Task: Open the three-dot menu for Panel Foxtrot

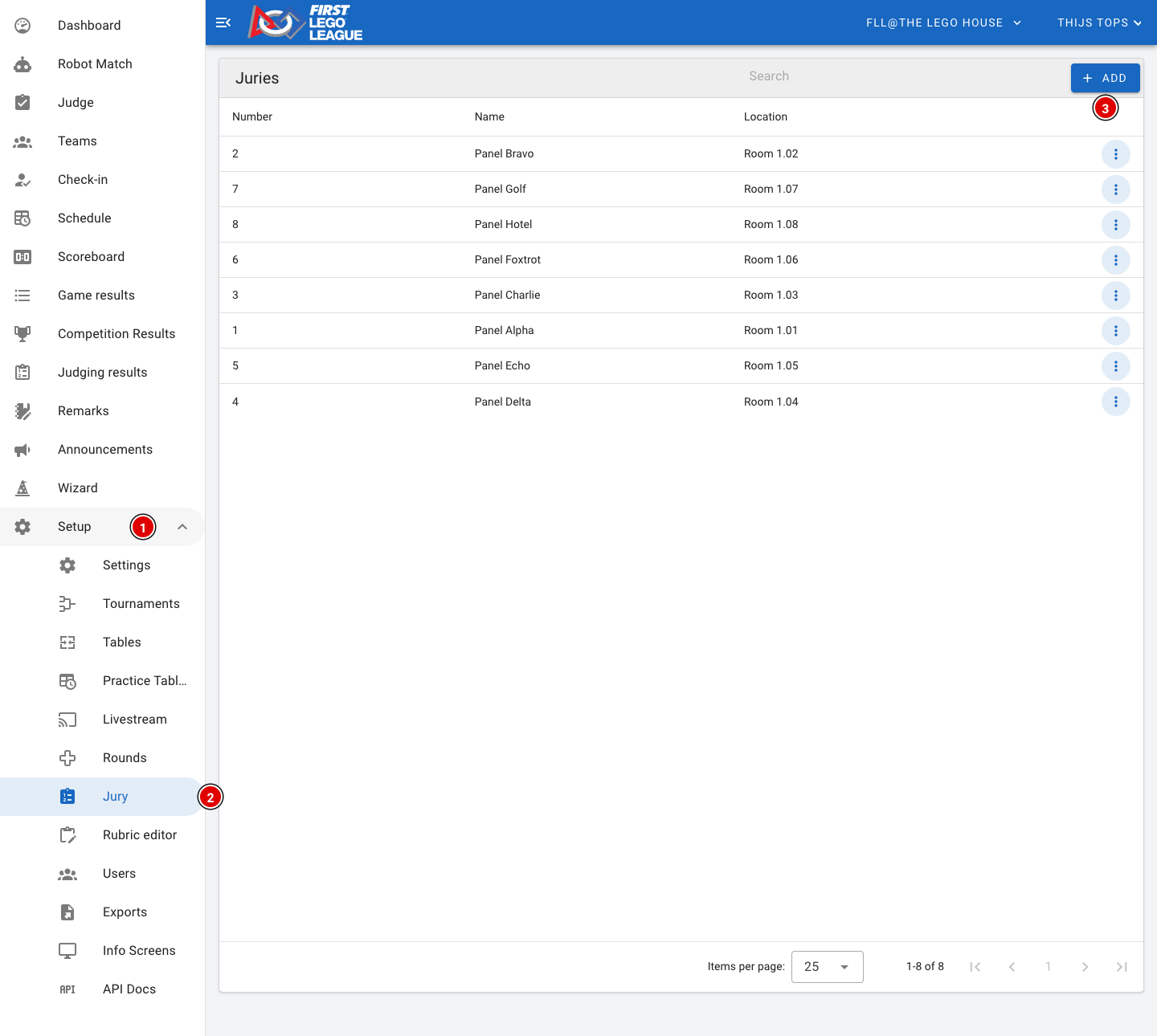Action: pos(1115,260)
